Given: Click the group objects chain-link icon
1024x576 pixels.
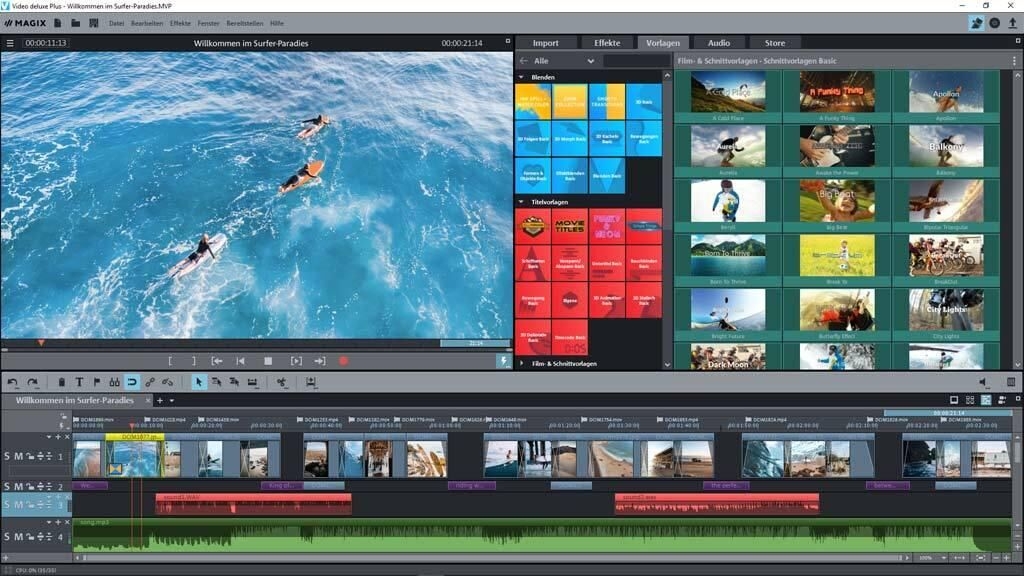Looking at the screenshot, I should point(150,382).
